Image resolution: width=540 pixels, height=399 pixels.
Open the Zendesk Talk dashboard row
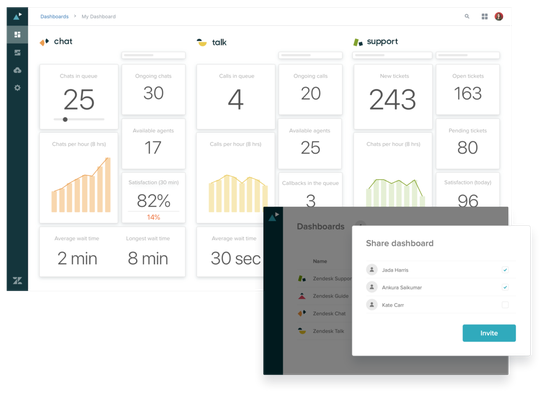324,331
